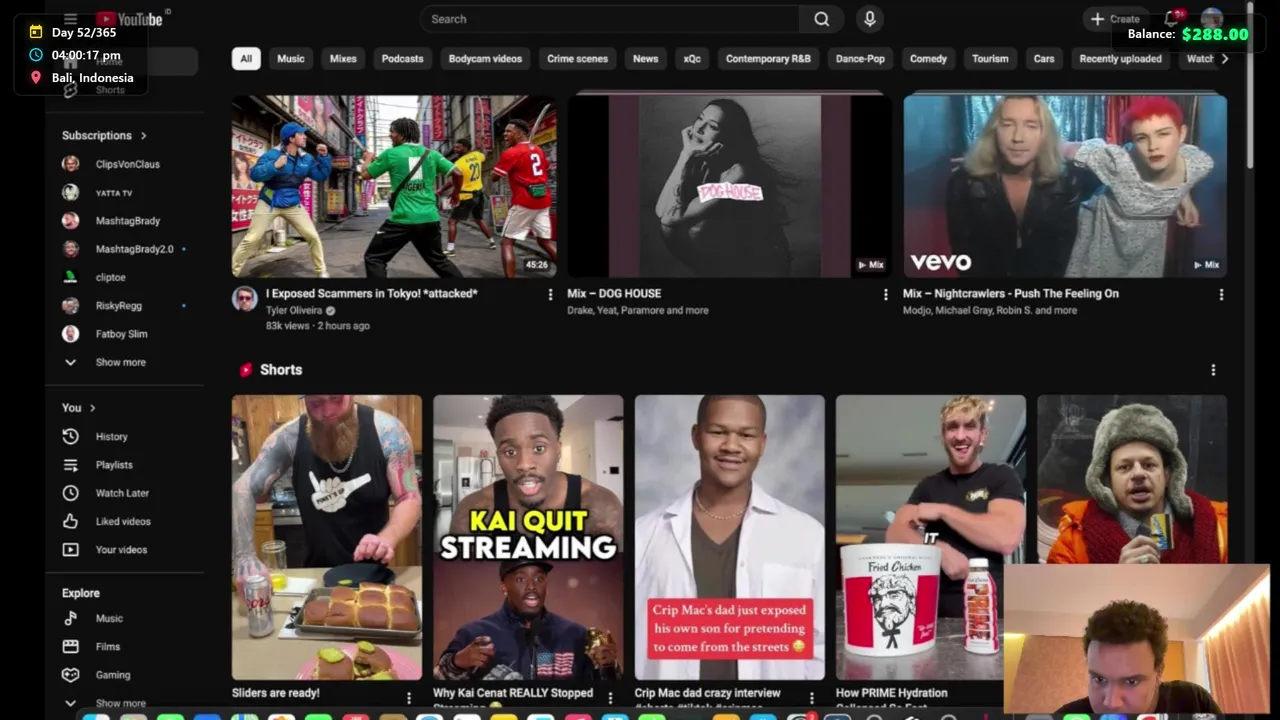
Task: Open PRIME Hydration KFC short thumbnail
Action: pos(930,537)
